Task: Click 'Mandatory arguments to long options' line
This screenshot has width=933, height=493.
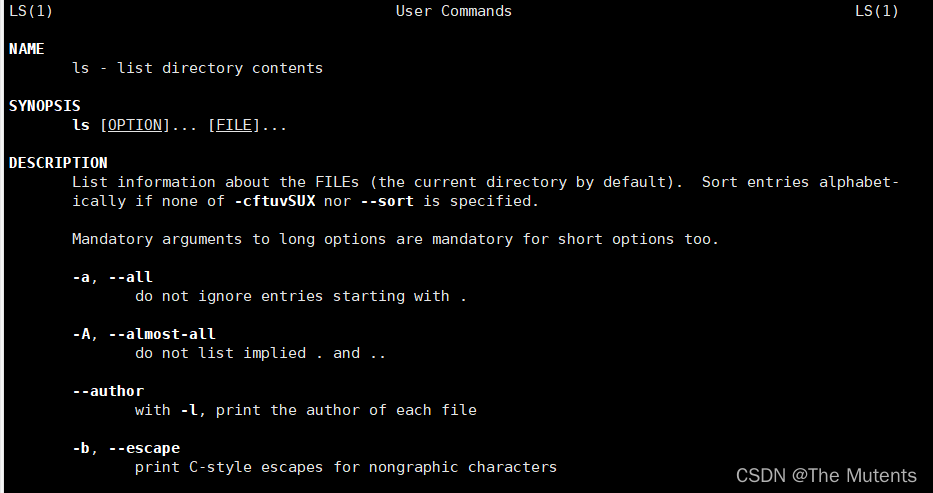Action: click(x=396, y=239)
